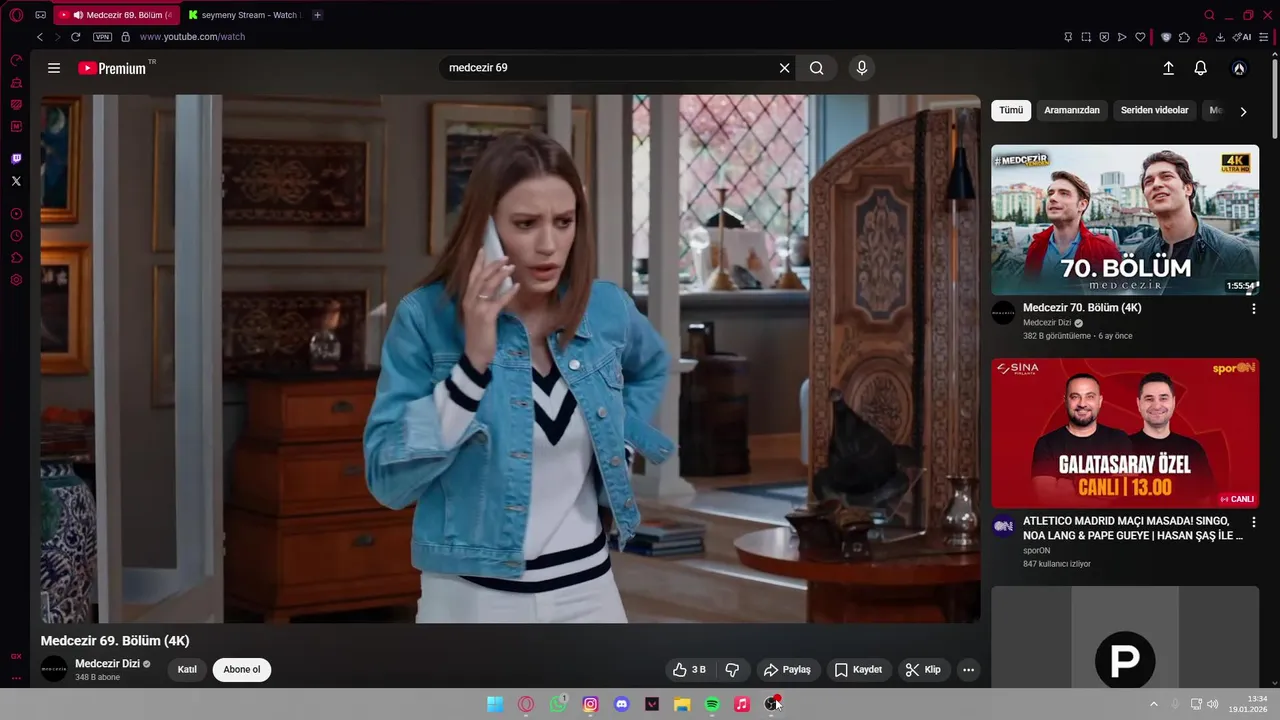Like the video with thumbs up
This screenshot has width=1280, height=720.
pos(689,670)
